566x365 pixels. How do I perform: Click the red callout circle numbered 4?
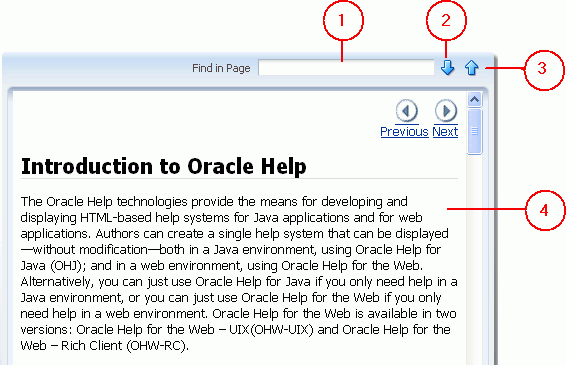[x=544, y=210]
